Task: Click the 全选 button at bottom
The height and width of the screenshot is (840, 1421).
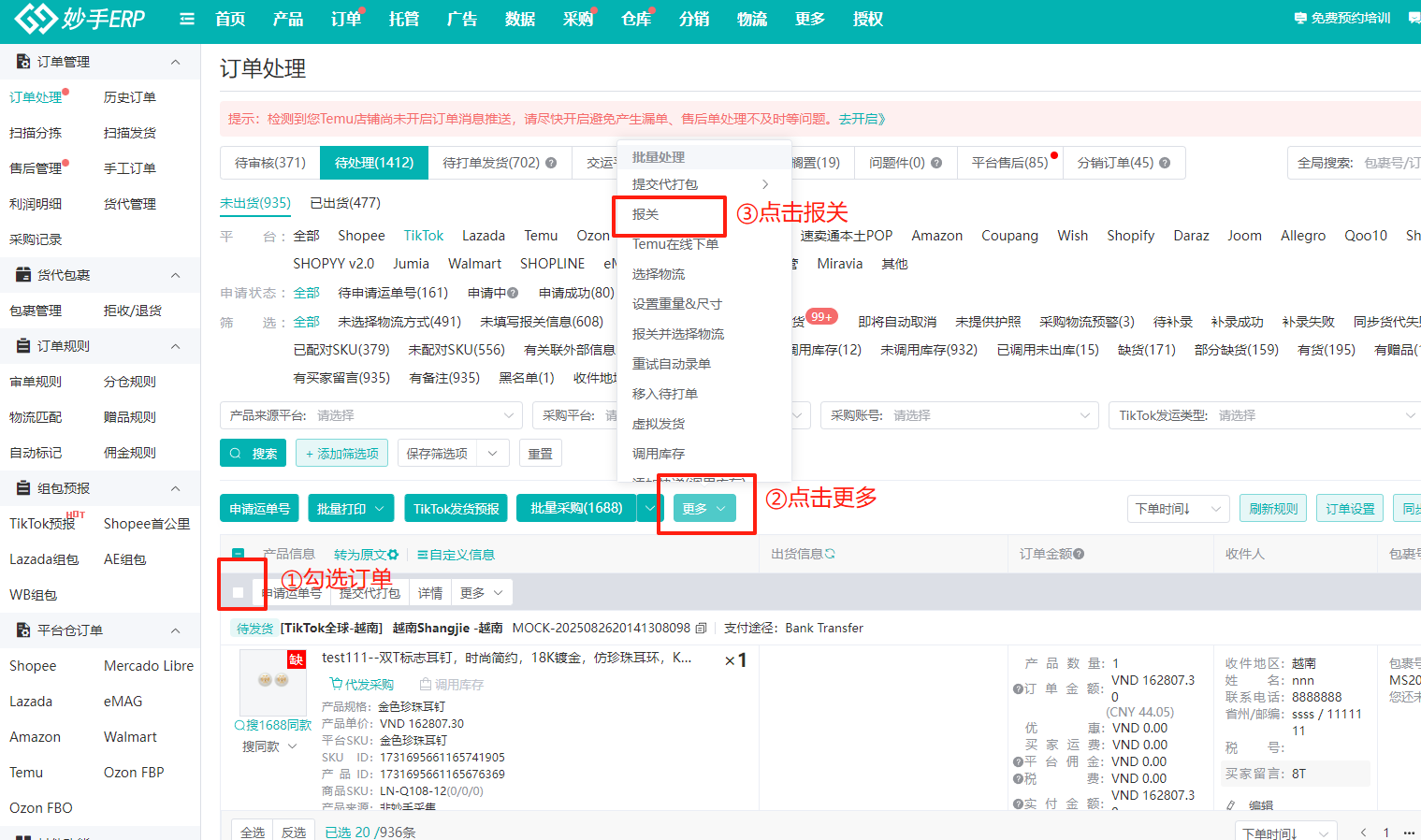Action: click(253, 832)
